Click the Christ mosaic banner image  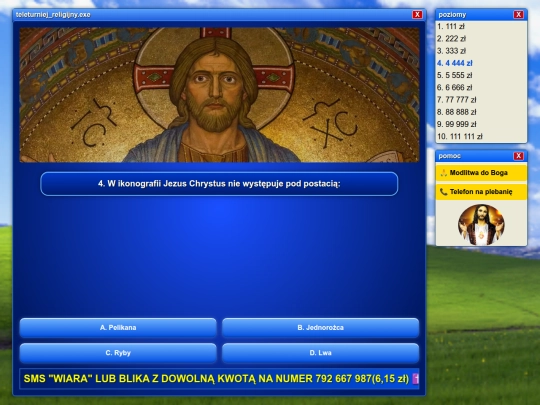[219, 95]
